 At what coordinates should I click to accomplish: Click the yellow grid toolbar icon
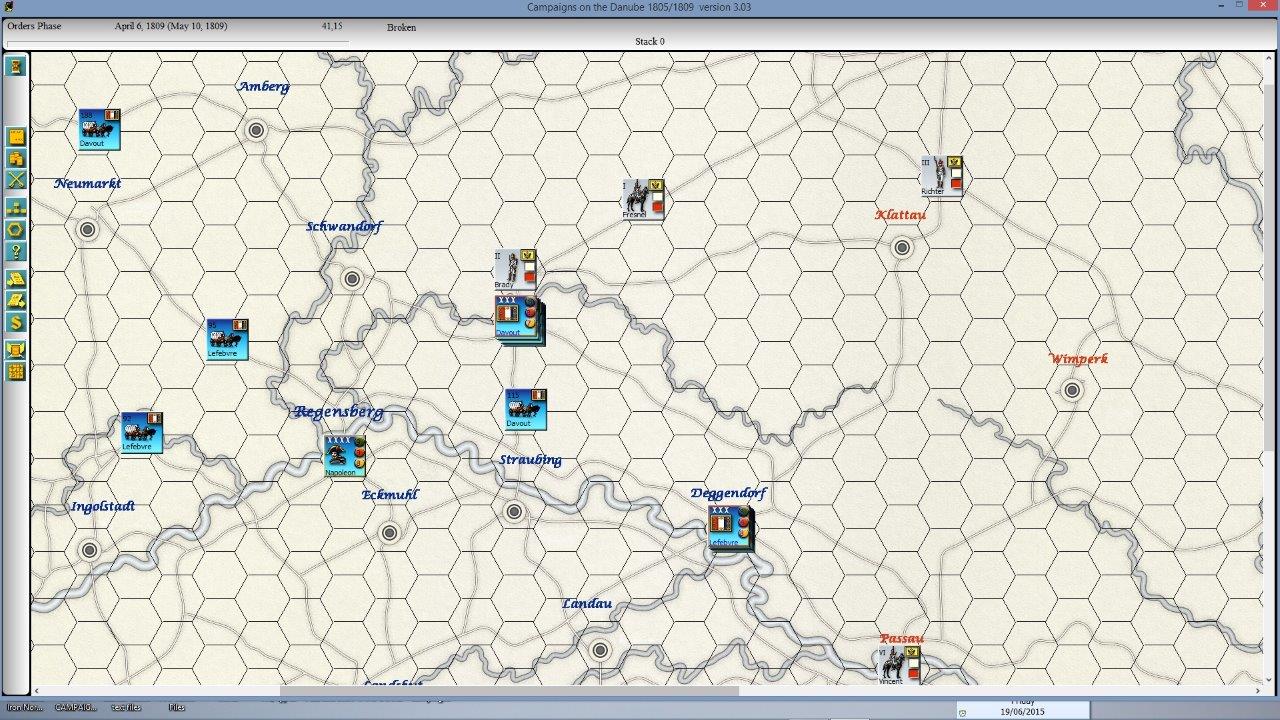[15, 372]
